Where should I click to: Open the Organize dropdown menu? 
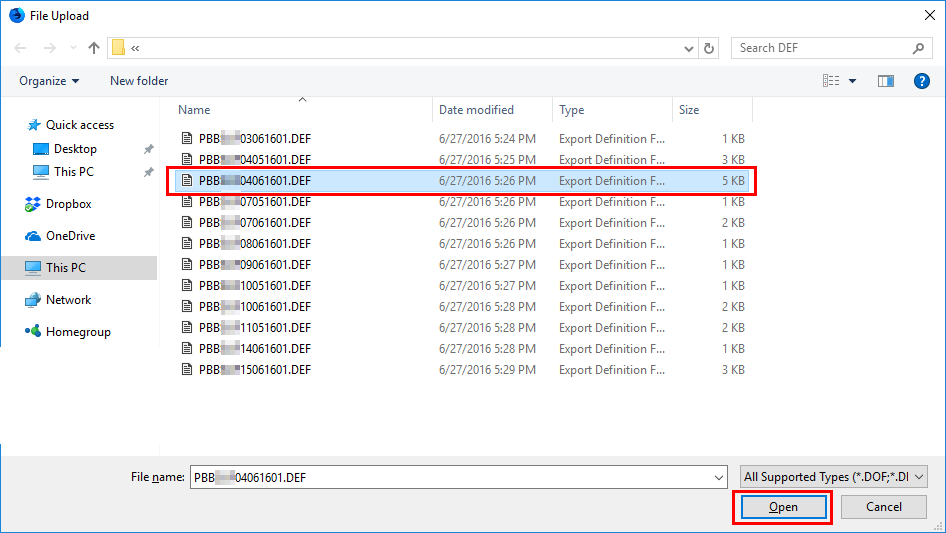(48, 81)
